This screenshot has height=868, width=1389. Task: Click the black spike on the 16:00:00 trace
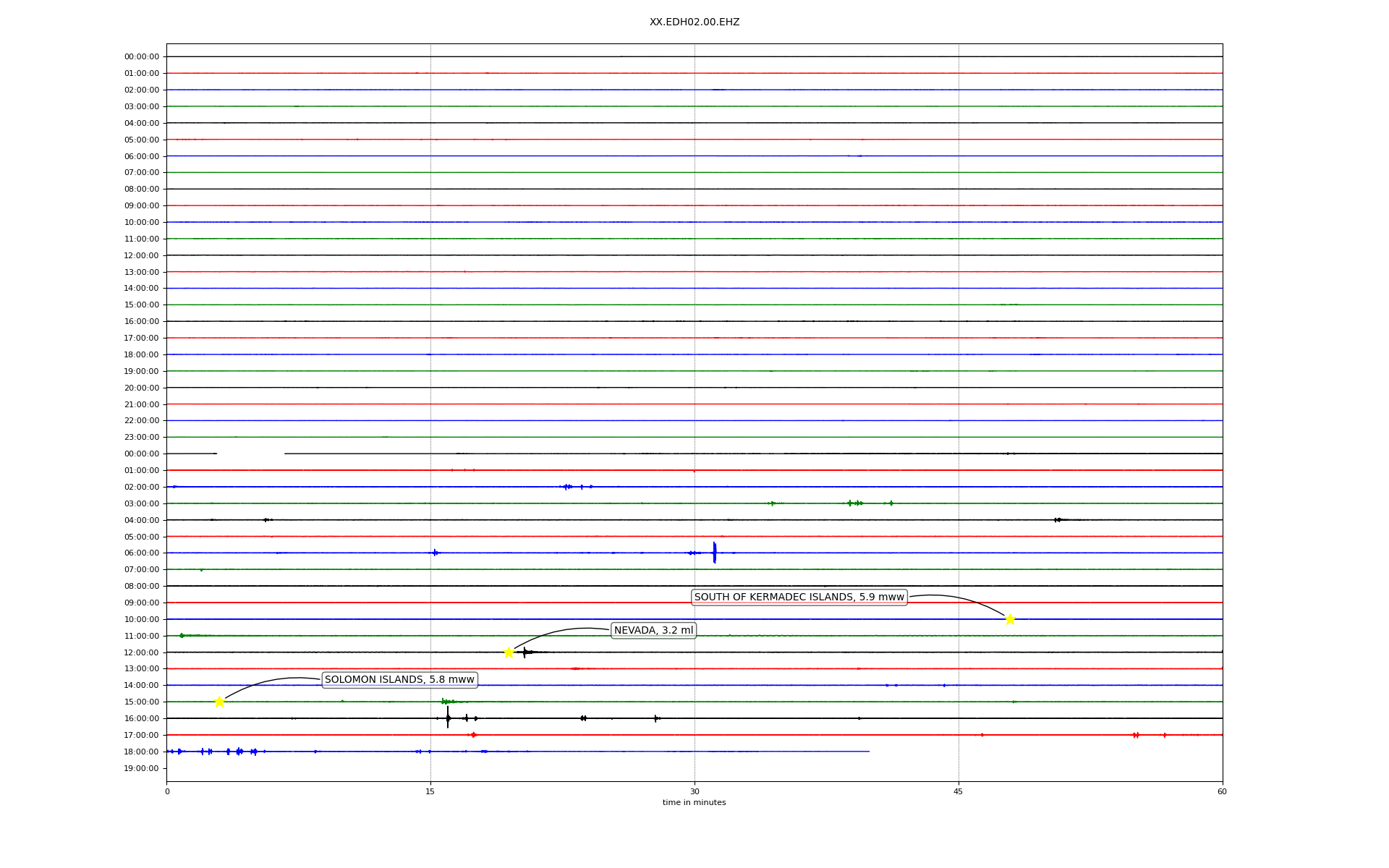tap(448, 718)
